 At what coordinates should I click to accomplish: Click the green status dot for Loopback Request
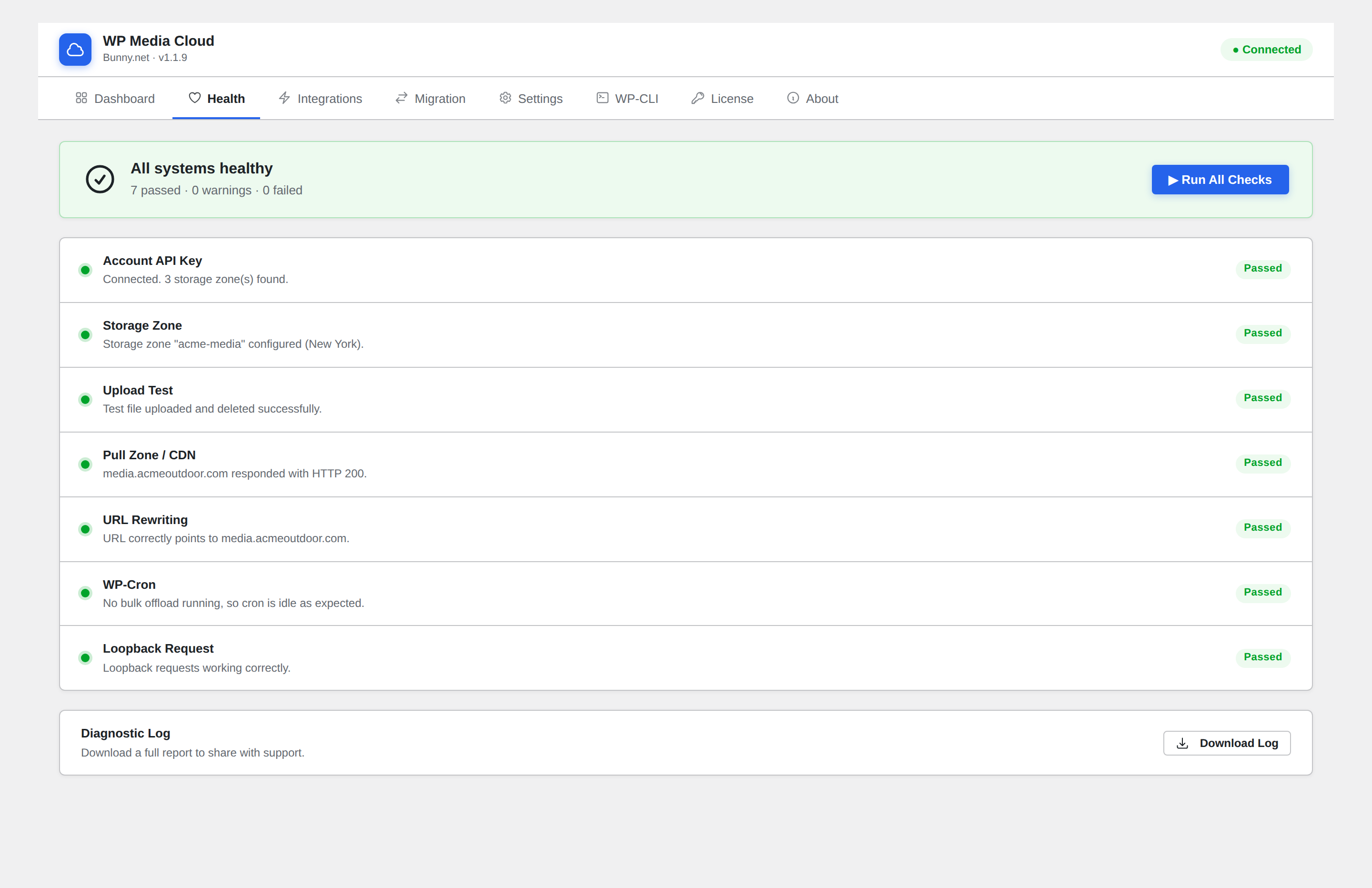coord(85,658)
